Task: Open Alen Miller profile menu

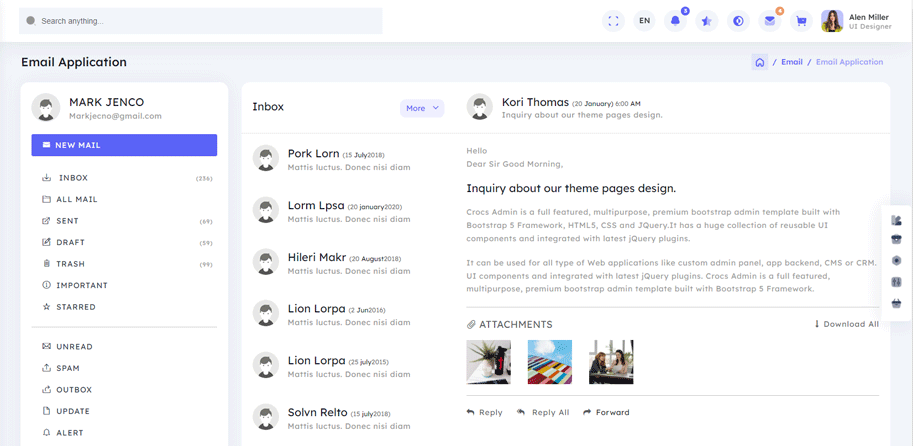Action: pyautogui.click(x=856, y=21)
